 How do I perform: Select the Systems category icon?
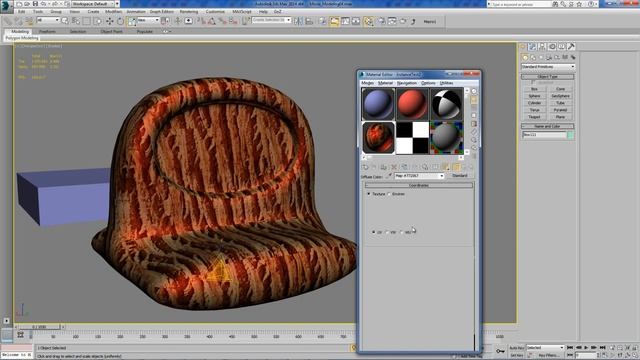[x=573, y=57]
